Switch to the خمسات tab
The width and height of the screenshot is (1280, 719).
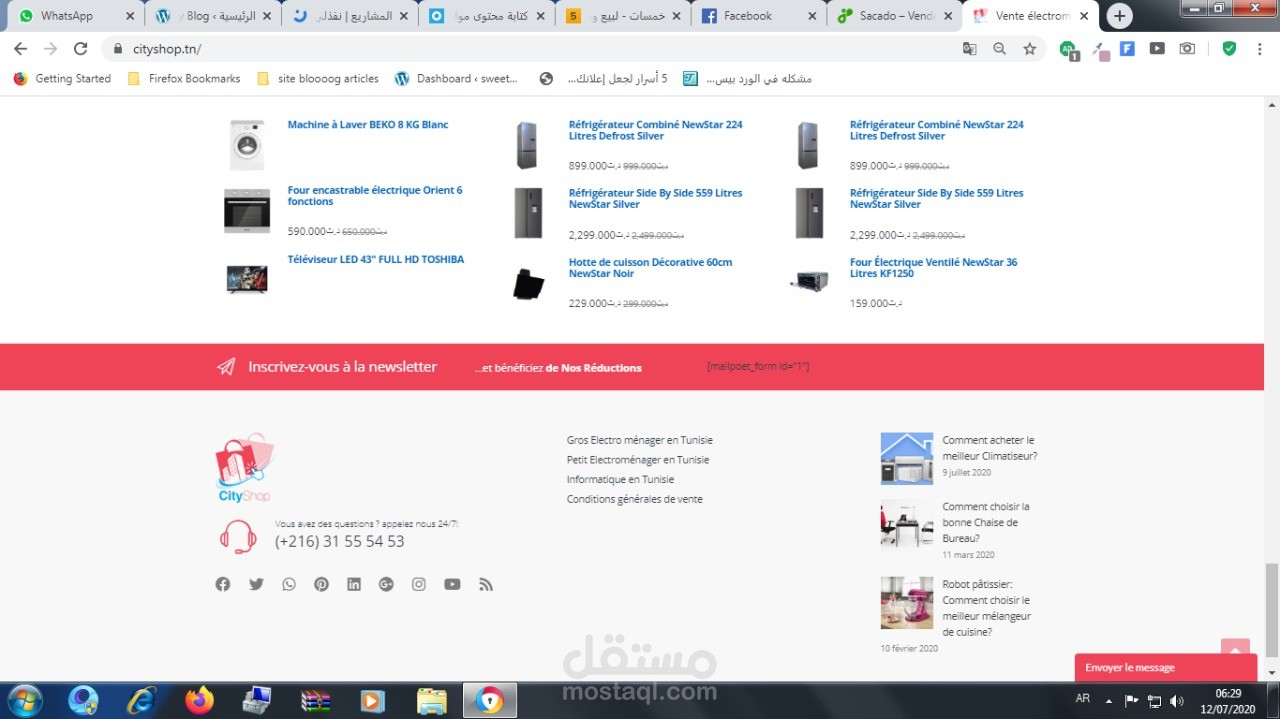(x=624, y=16)
